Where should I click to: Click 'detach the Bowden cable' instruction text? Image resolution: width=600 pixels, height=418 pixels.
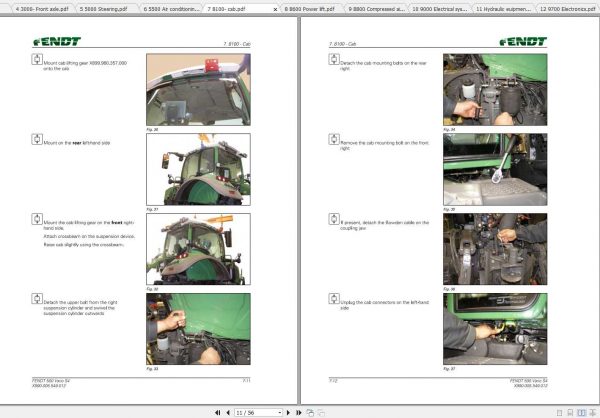(385, 225)
